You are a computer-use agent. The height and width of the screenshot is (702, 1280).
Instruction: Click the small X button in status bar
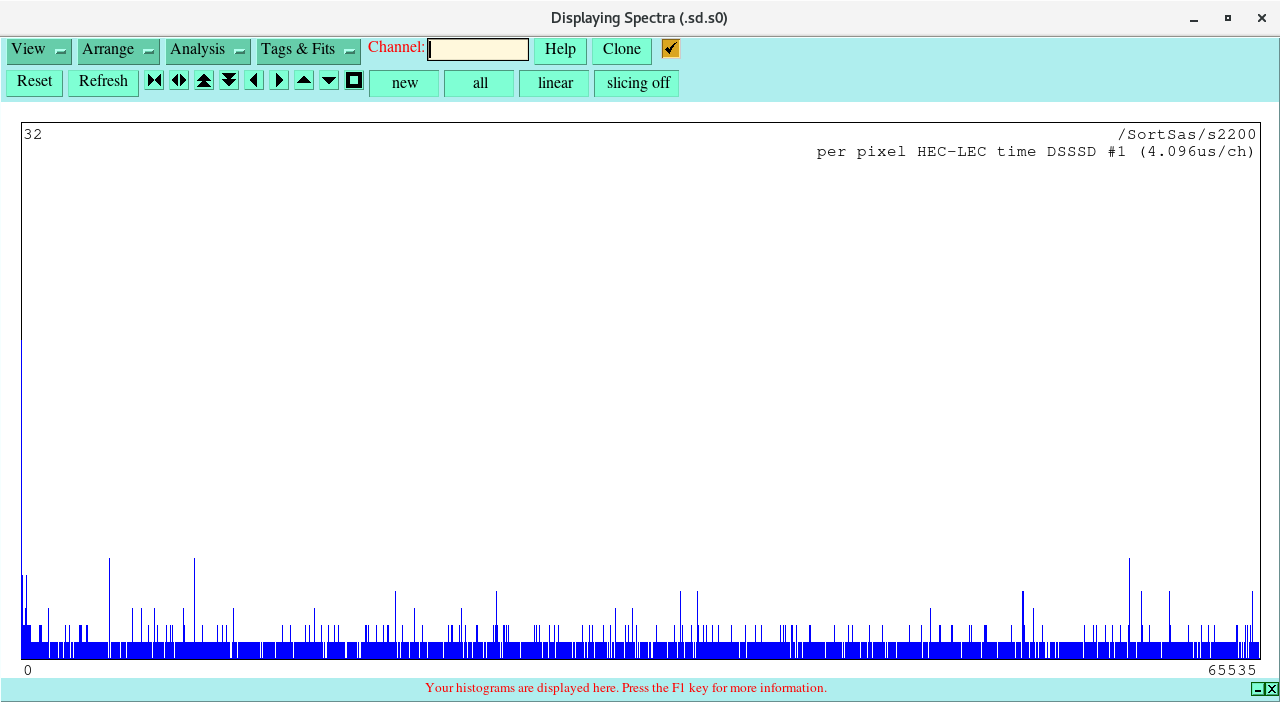tap(1272, 689)
